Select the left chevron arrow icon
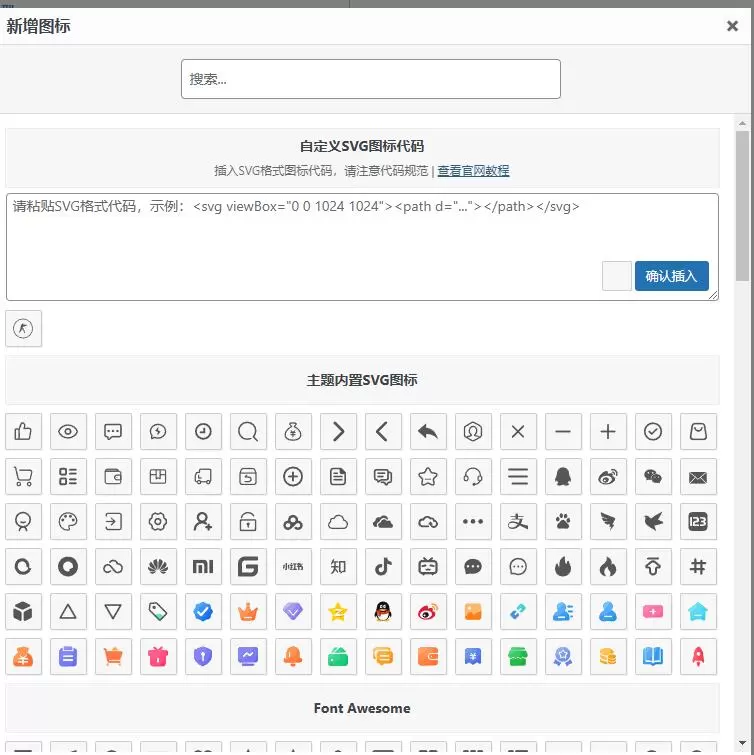Screen dimensions: 754x755 pyautogui.click(x=383, y=431)
